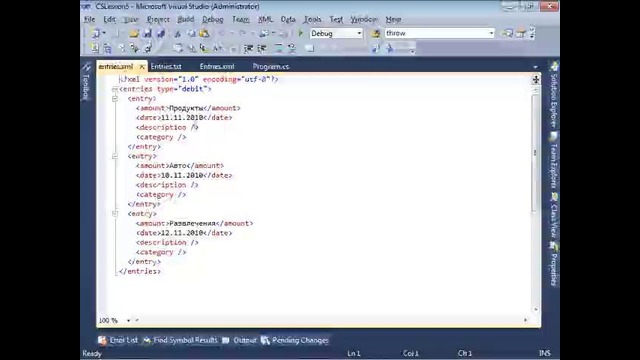
Task: Switch to the Entries.txt tab
Action: [x=166, y=67]
